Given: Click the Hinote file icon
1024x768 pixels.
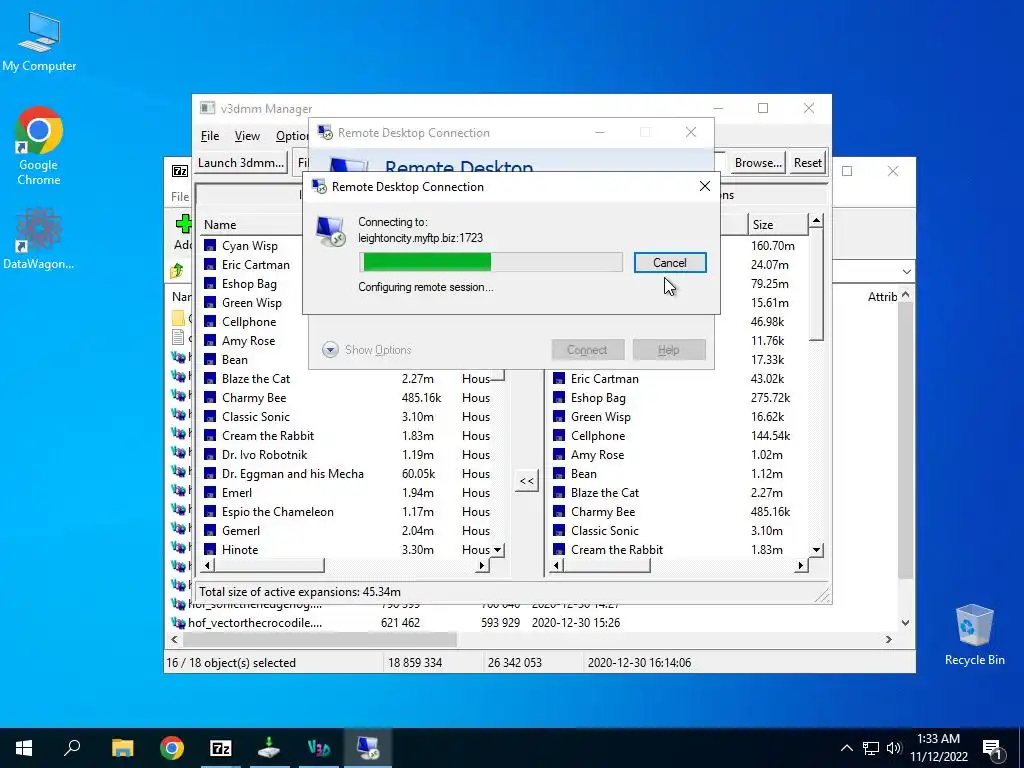Looking at the screenshot, I should pos(210,549).
